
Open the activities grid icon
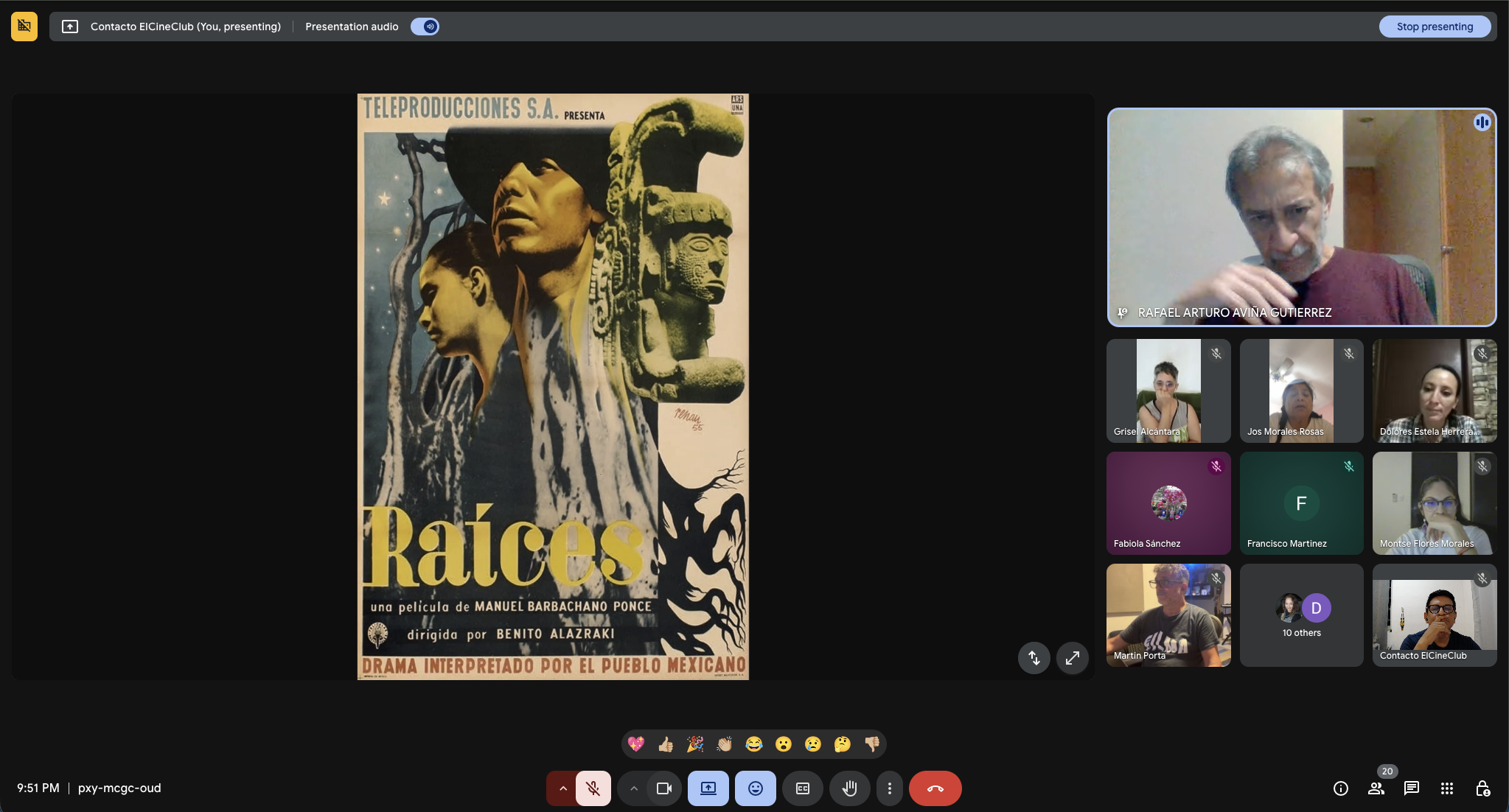[1447, 788]
